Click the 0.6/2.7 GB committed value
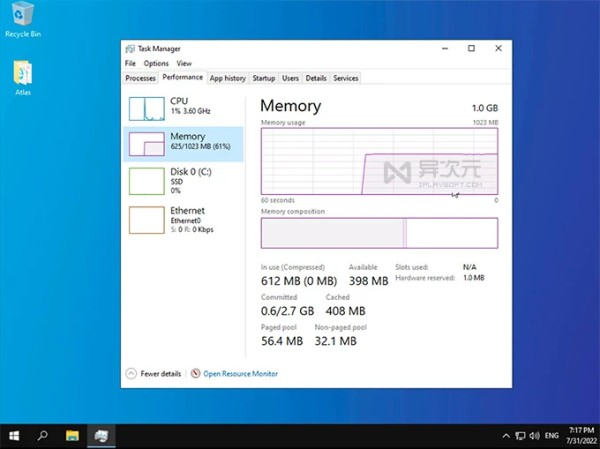The image size is (600, 449). (x=287, y=311)
